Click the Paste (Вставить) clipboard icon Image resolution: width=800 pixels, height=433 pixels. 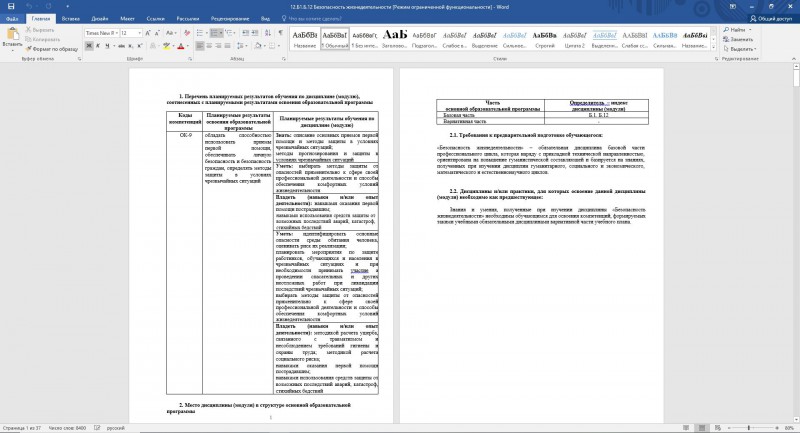[12, 34]
